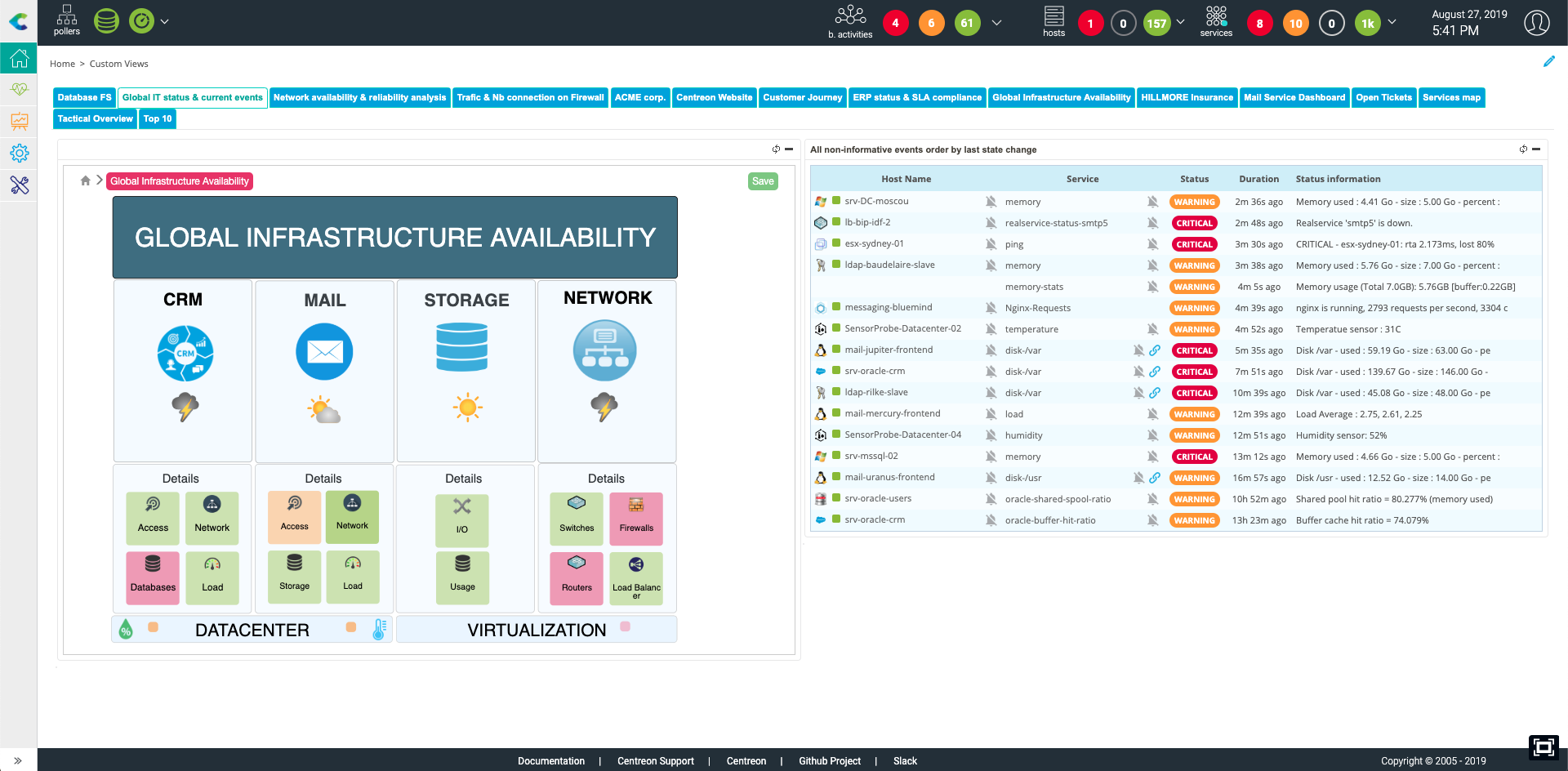The width and height of the screenshot is (1568, 771).
Task: Click the green Save button
Action: pos(763,181)
